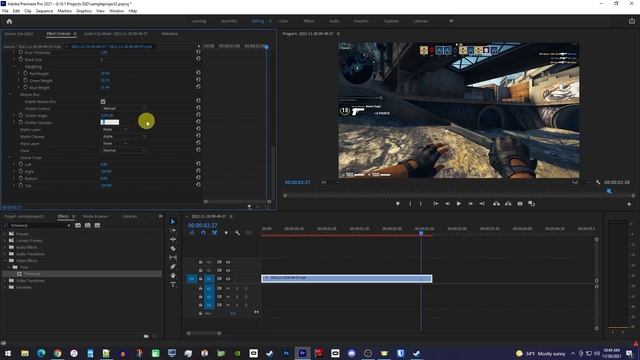Toggle Snap in timeline
Image resolution: width=640 pixels, height=360 pixels.
203,233
